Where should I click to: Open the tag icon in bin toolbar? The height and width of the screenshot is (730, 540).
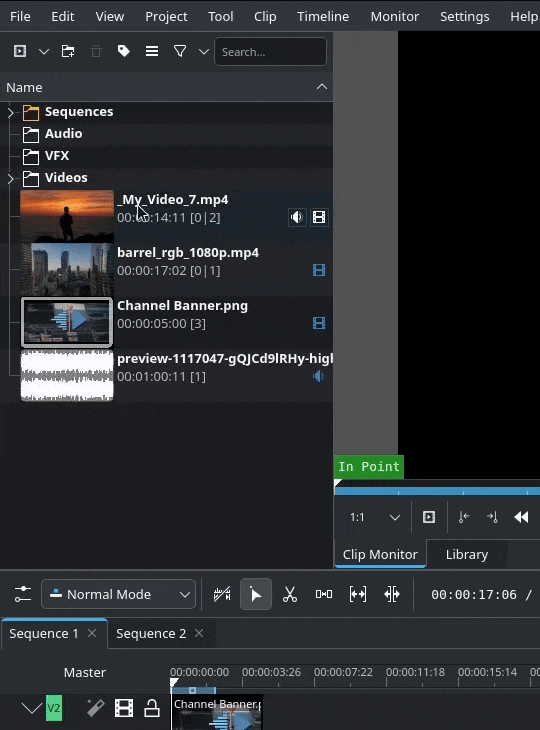click(123, 51)
